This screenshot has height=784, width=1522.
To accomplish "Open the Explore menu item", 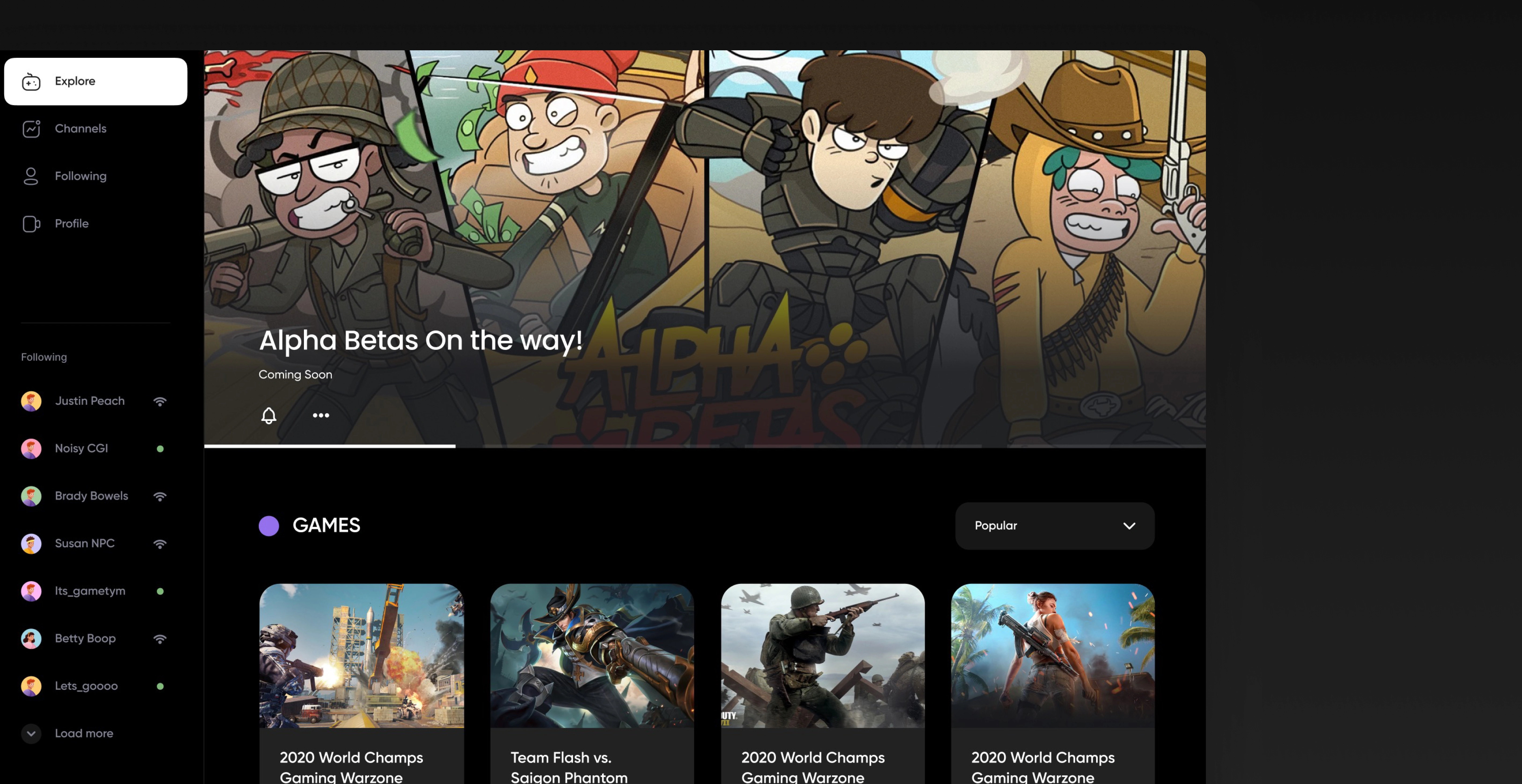I will (x=96, y=81).
